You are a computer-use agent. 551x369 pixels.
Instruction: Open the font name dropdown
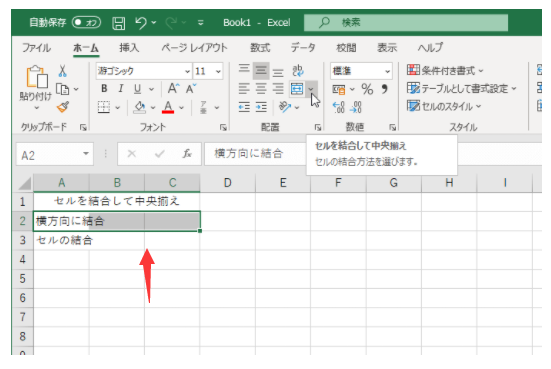pos(187,71)
